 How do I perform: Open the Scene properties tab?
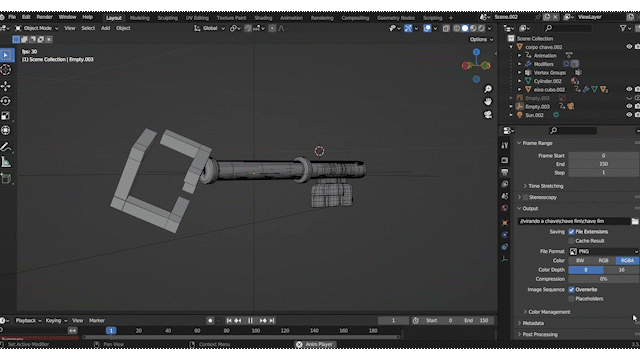[505, 196]
